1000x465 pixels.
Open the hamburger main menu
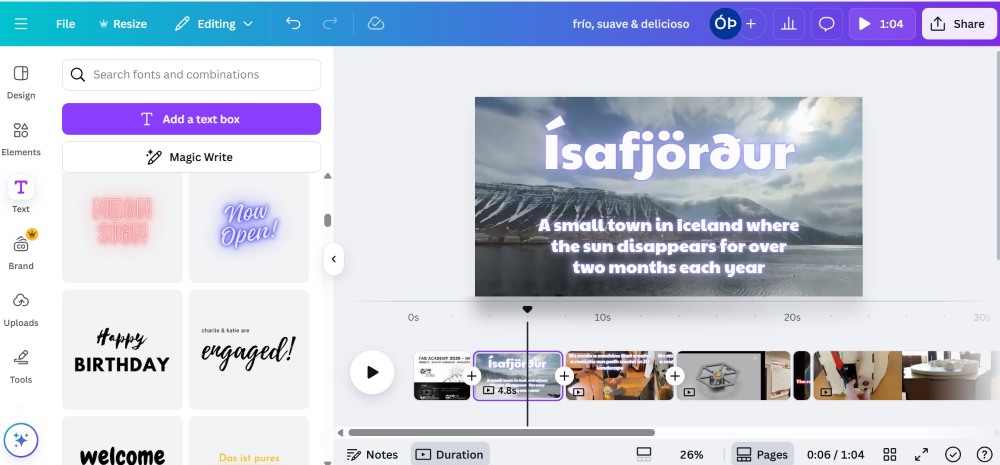[x=21, y=24]
